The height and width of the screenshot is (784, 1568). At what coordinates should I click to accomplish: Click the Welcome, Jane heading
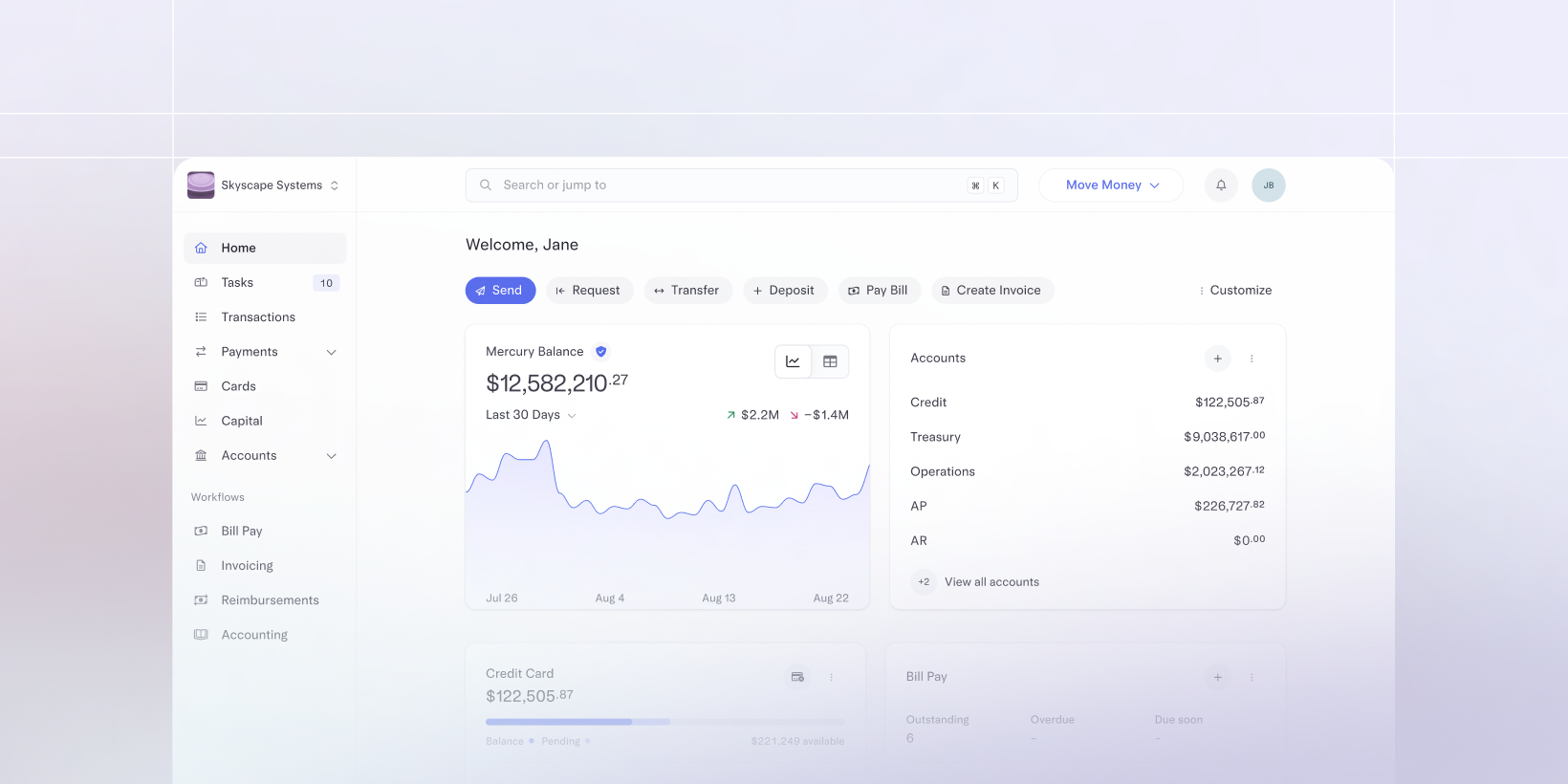522,245
